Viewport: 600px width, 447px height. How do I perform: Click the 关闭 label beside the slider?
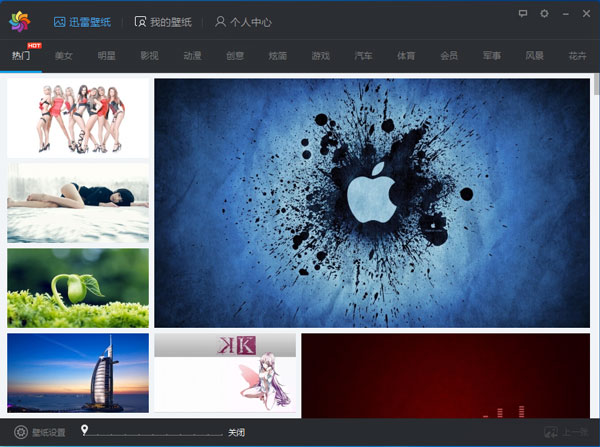[x=236, y=433]
